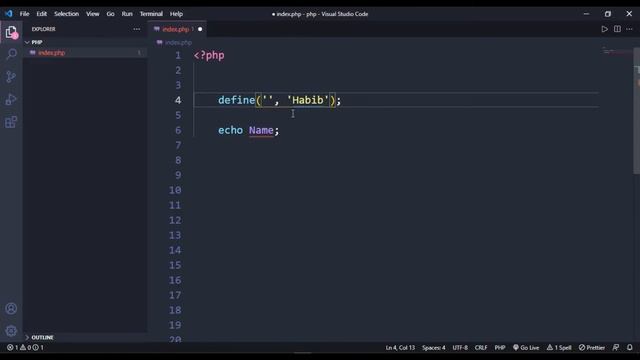Image resolution: width=640 pixels, height=360 pixels.
Task: Click the feedback icon in status bar
Action: click(x=616, y=347)
